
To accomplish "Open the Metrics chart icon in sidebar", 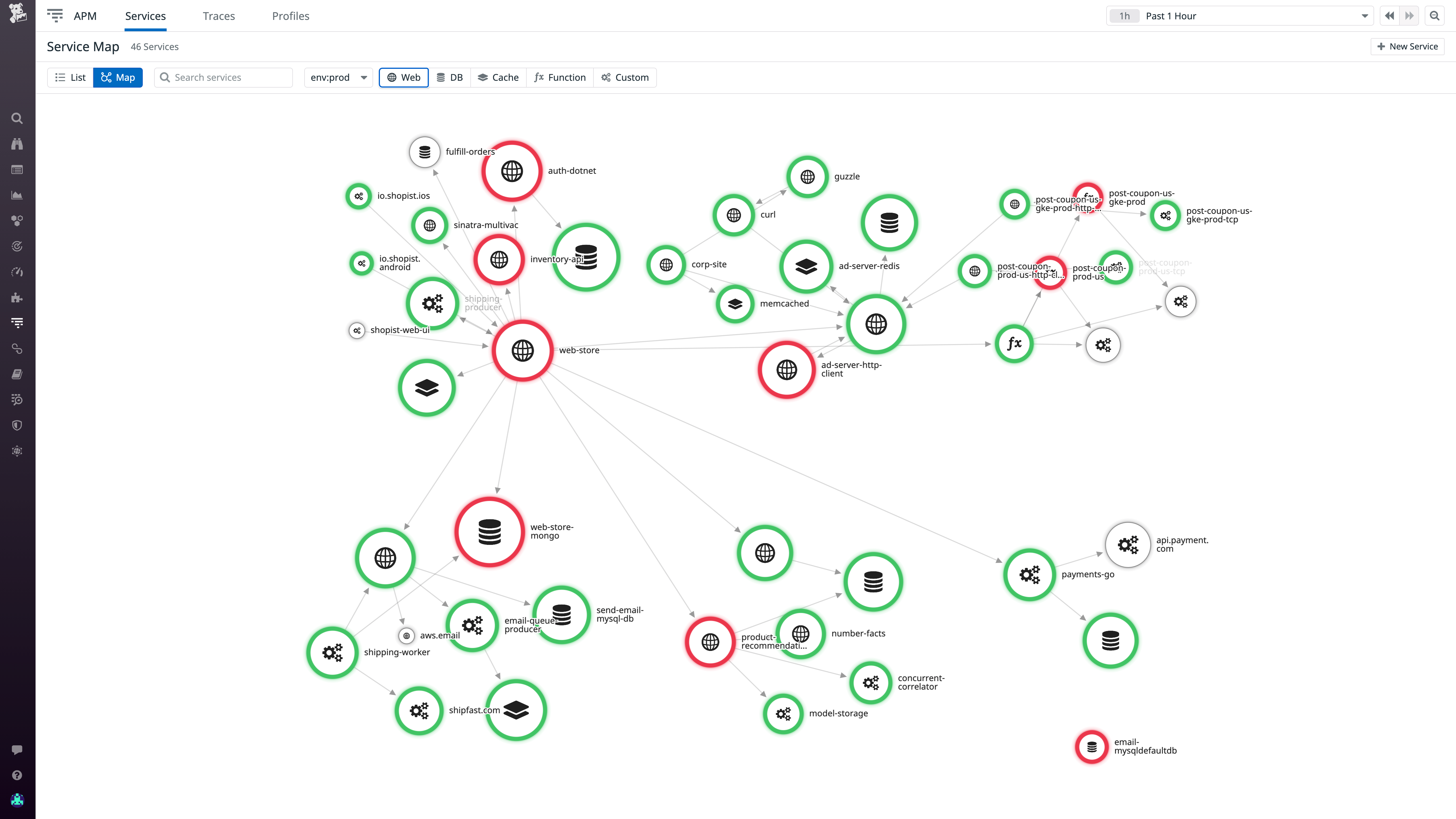I will pos(17,195).
